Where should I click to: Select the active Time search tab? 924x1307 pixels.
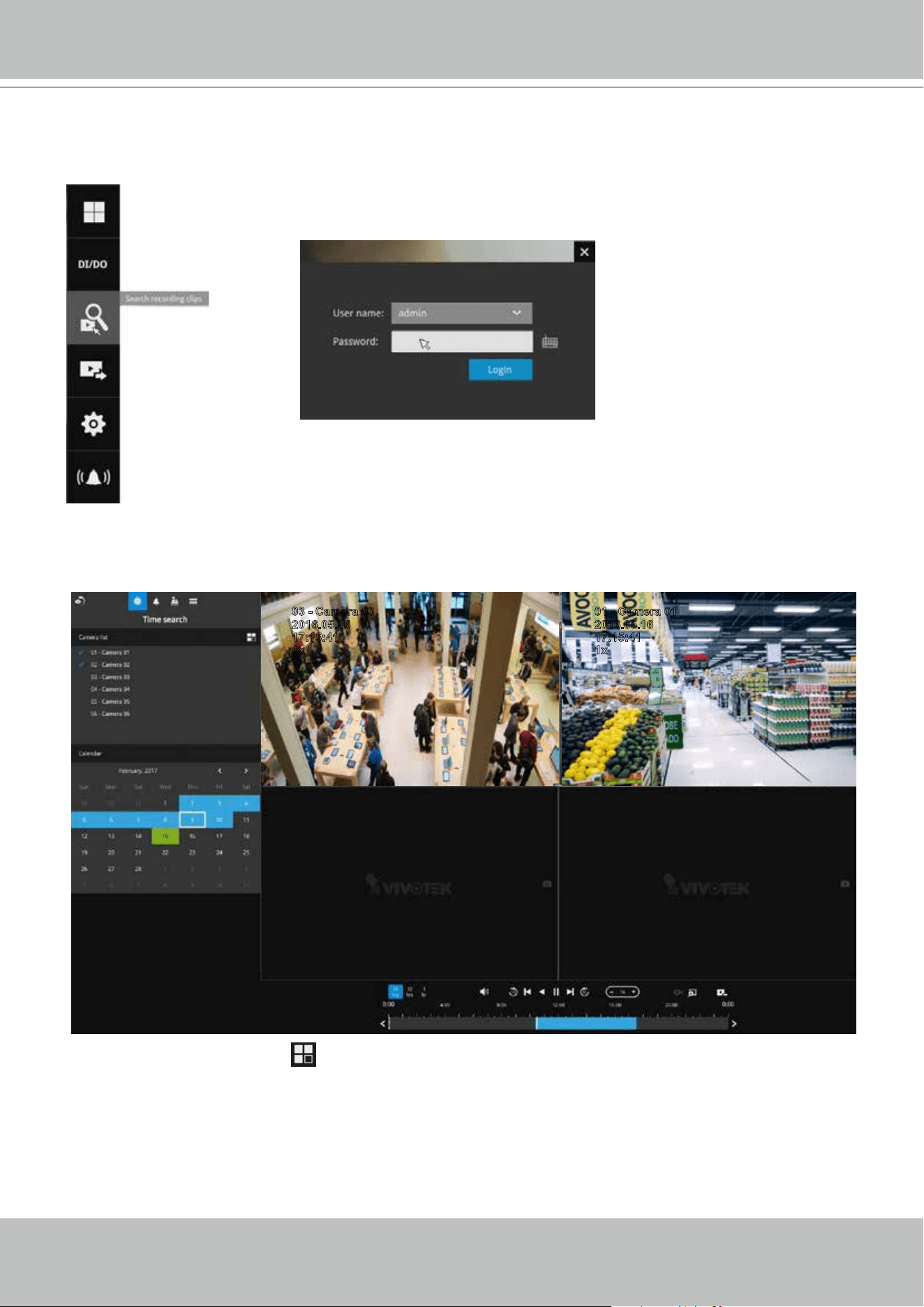coord(137,601)
